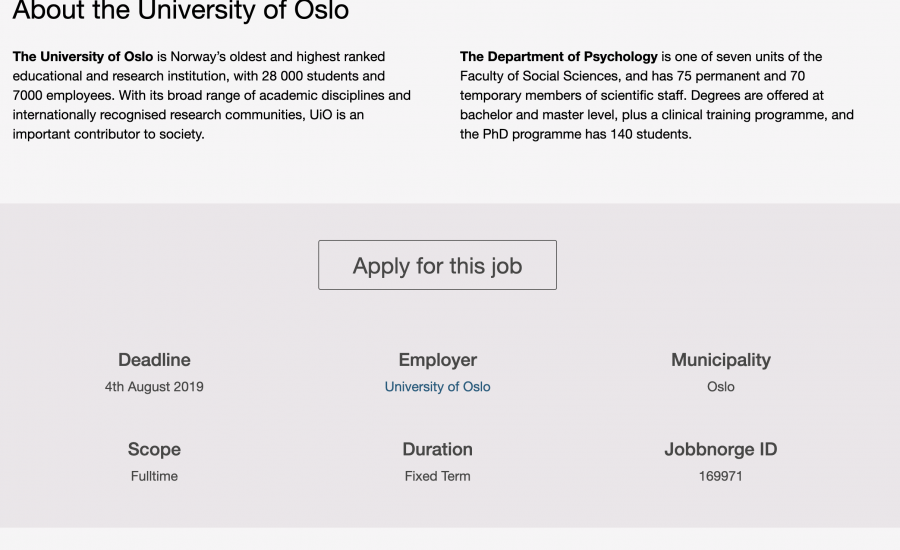The height and width of the screenshot is (550, 900).
Task: Select the bold 'The Department of Psychology' text
Action: click(x=559, y=57)
